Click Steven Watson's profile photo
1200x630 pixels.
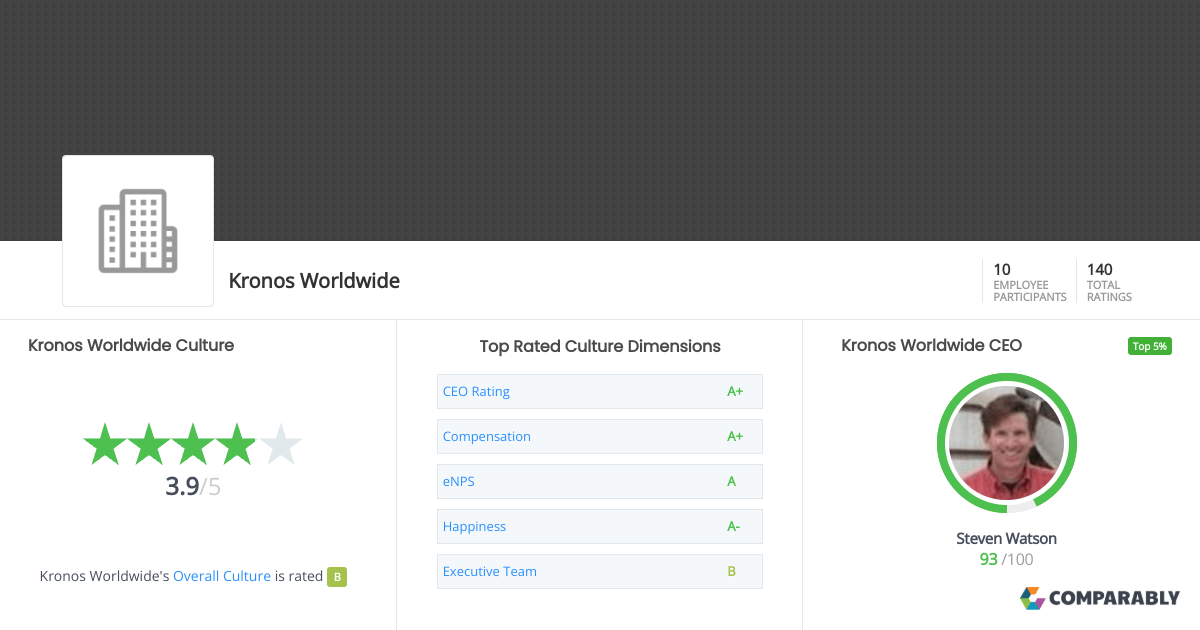click(x=1006, y=443)
